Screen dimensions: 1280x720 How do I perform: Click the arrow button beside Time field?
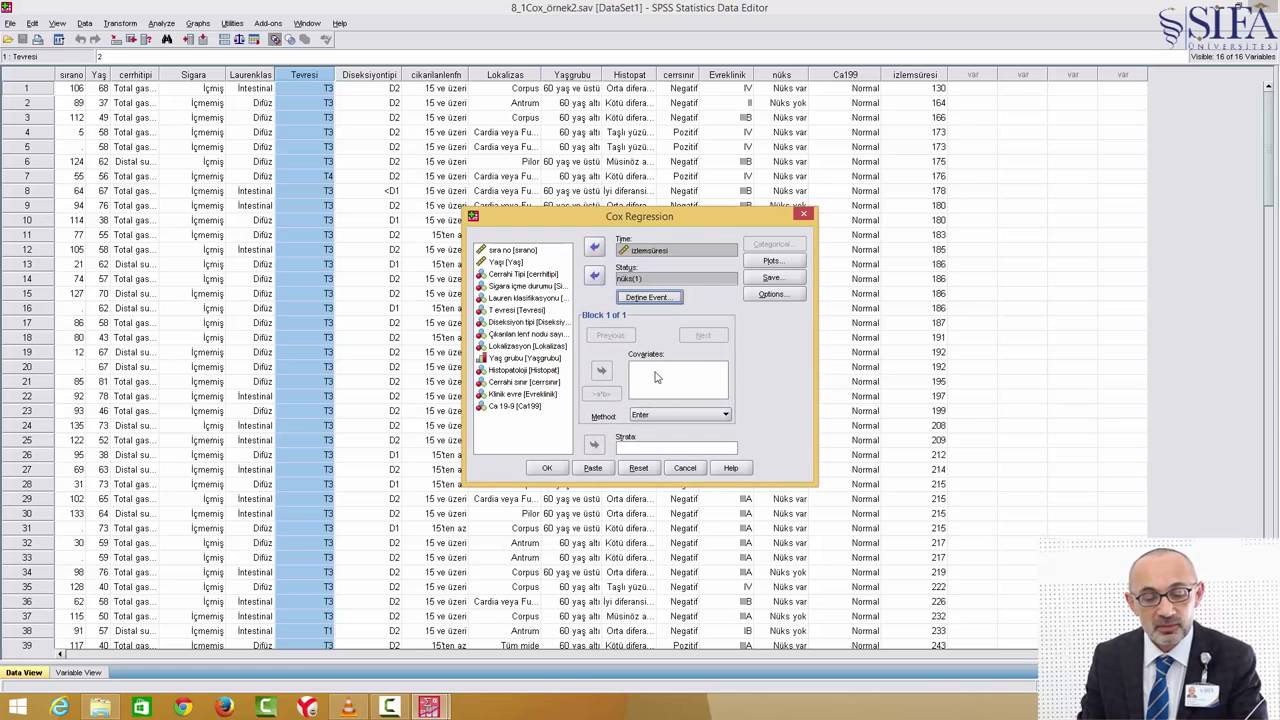[x=595, y=247]
